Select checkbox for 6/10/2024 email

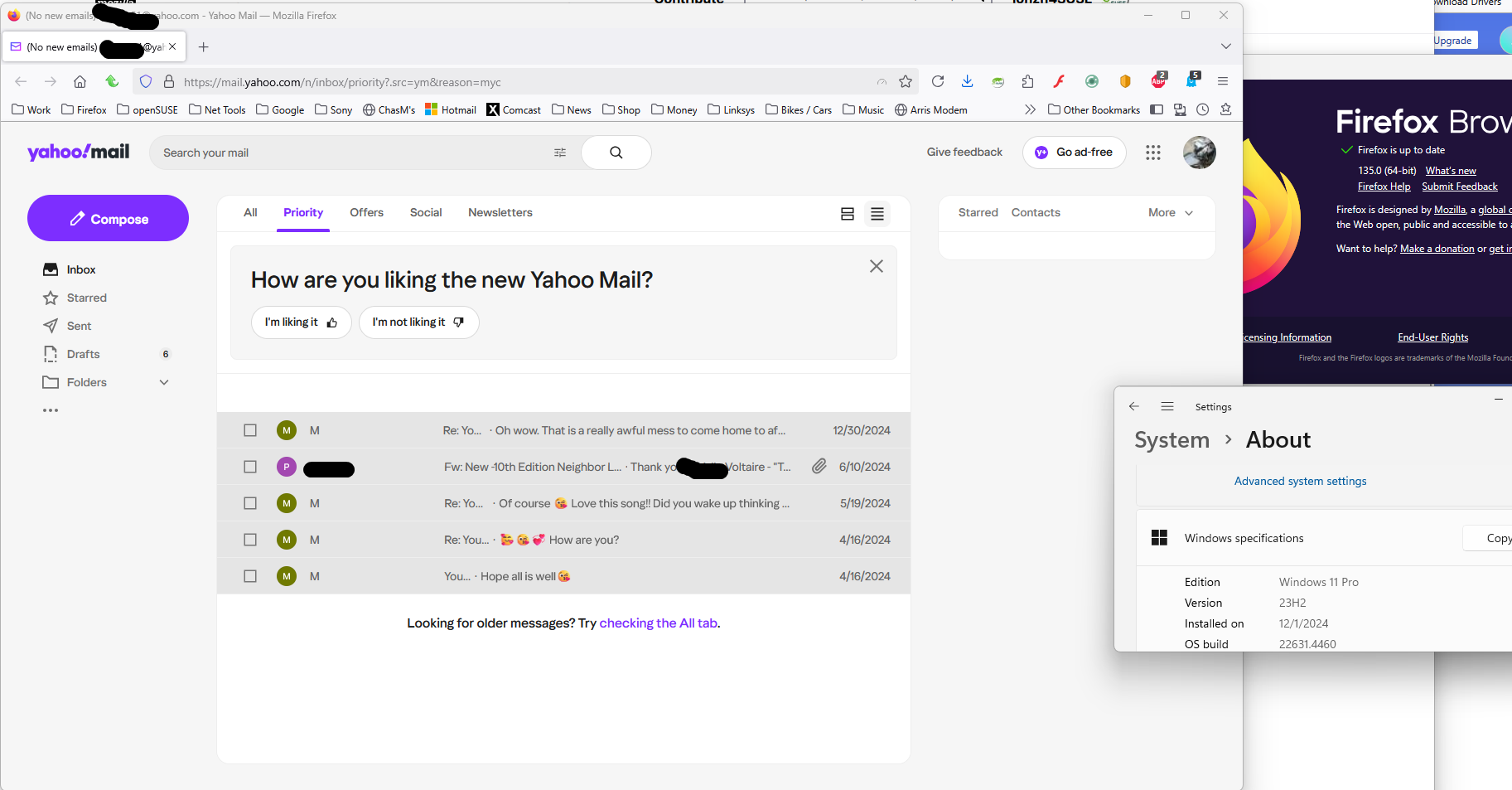[x=250, y=467]
